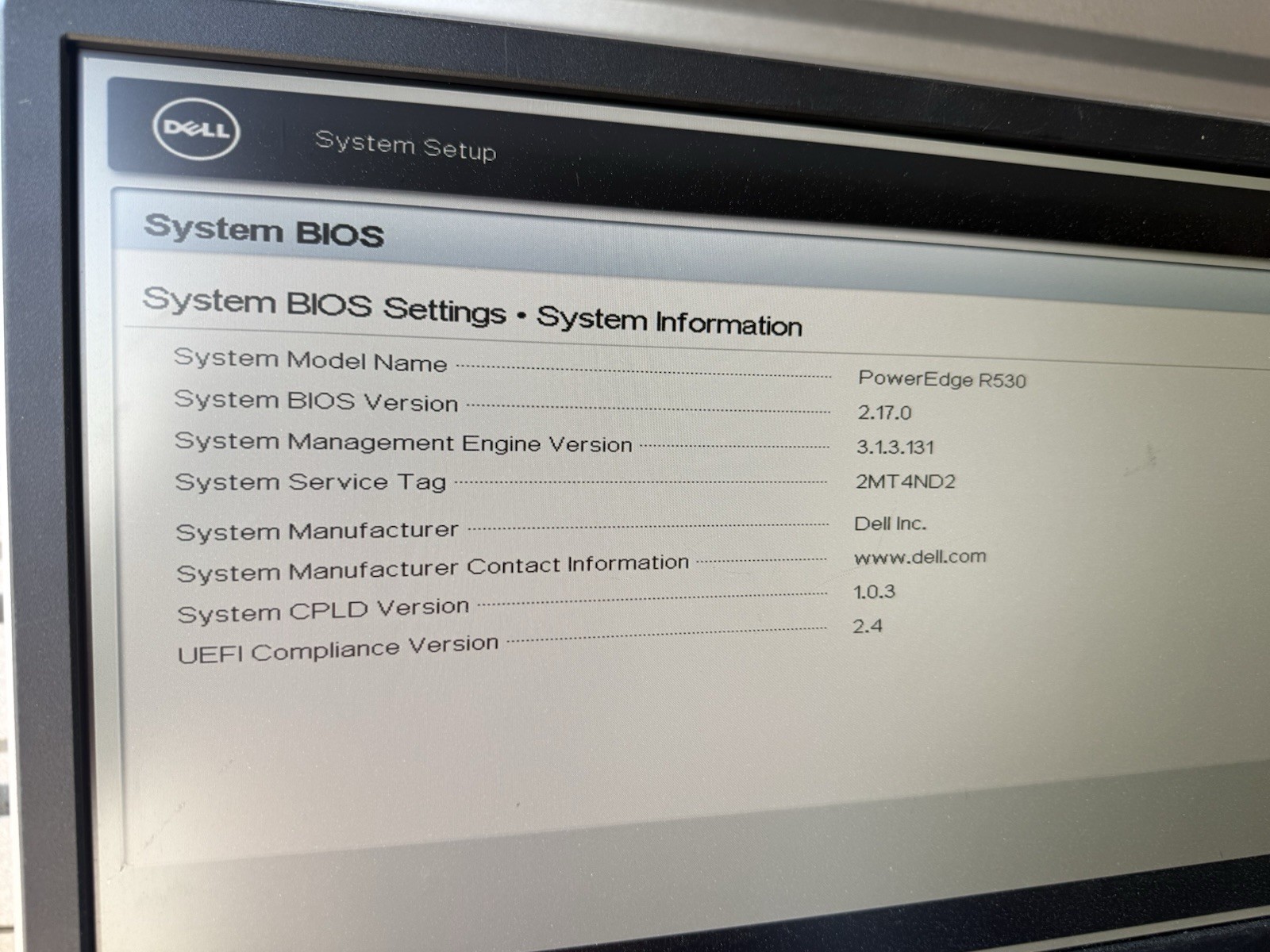Click the System Information breadcrumb heading
This screenshot has height=952, width=1270.
point(669,321)
